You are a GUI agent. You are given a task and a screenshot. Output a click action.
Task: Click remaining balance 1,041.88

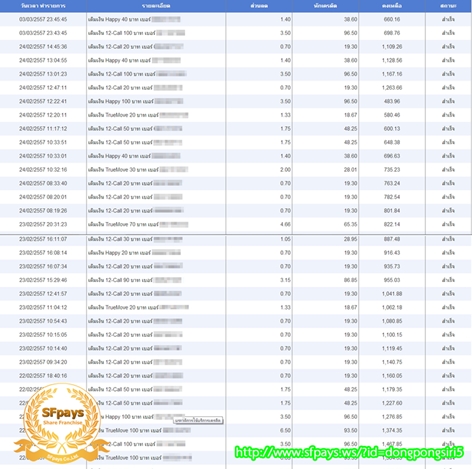(x=392, y=294)
